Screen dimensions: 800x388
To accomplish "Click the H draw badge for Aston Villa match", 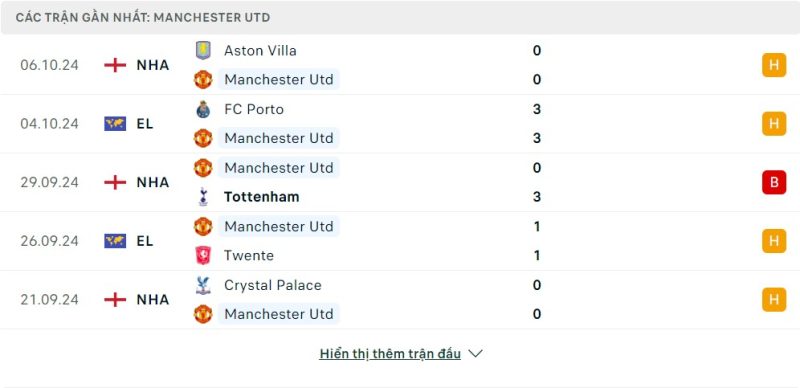I will pyautogui.click(x=774, y=65).
